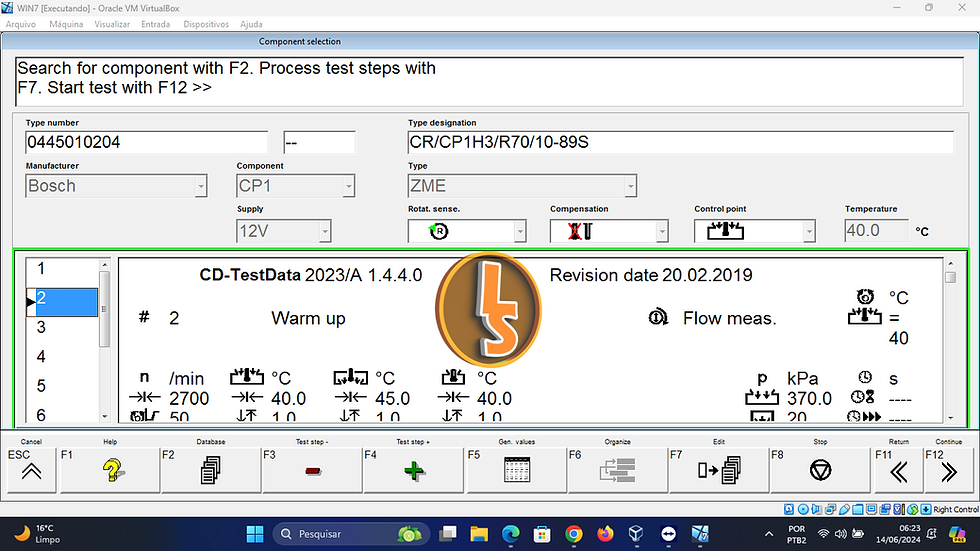Open Copilot icon in the system tray
Viewport: 980px width, 551px height.
(957, 534)
